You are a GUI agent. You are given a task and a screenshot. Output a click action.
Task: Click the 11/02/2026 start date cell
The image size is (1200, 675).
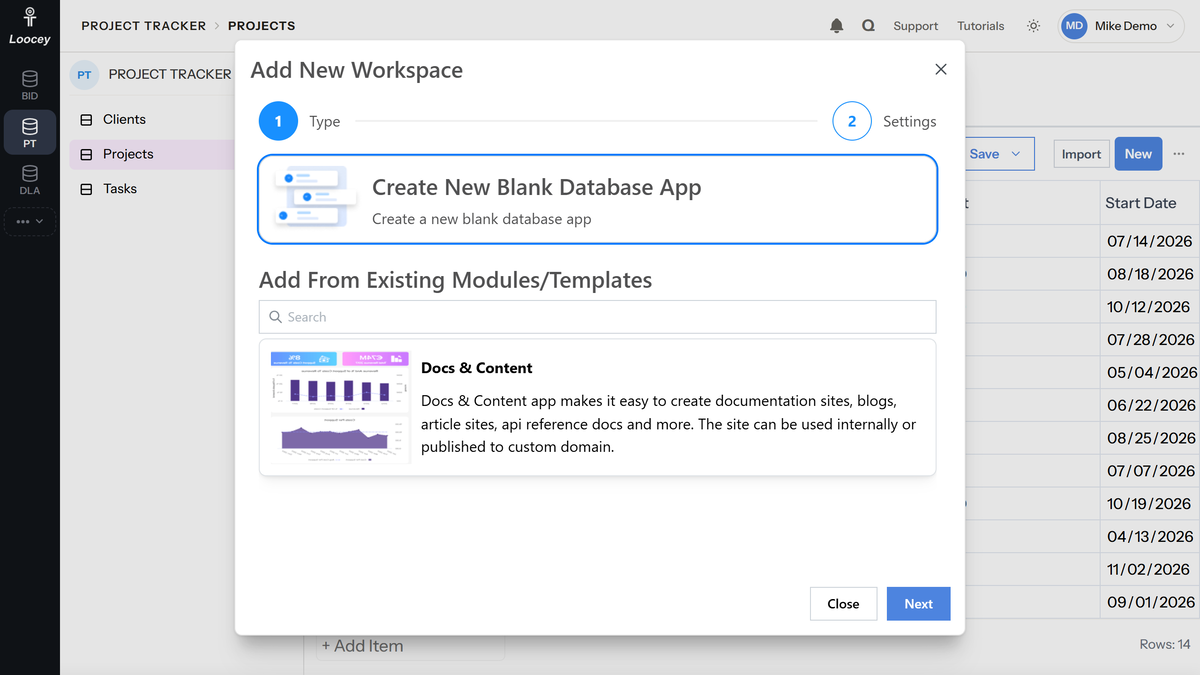(1150, 569)
